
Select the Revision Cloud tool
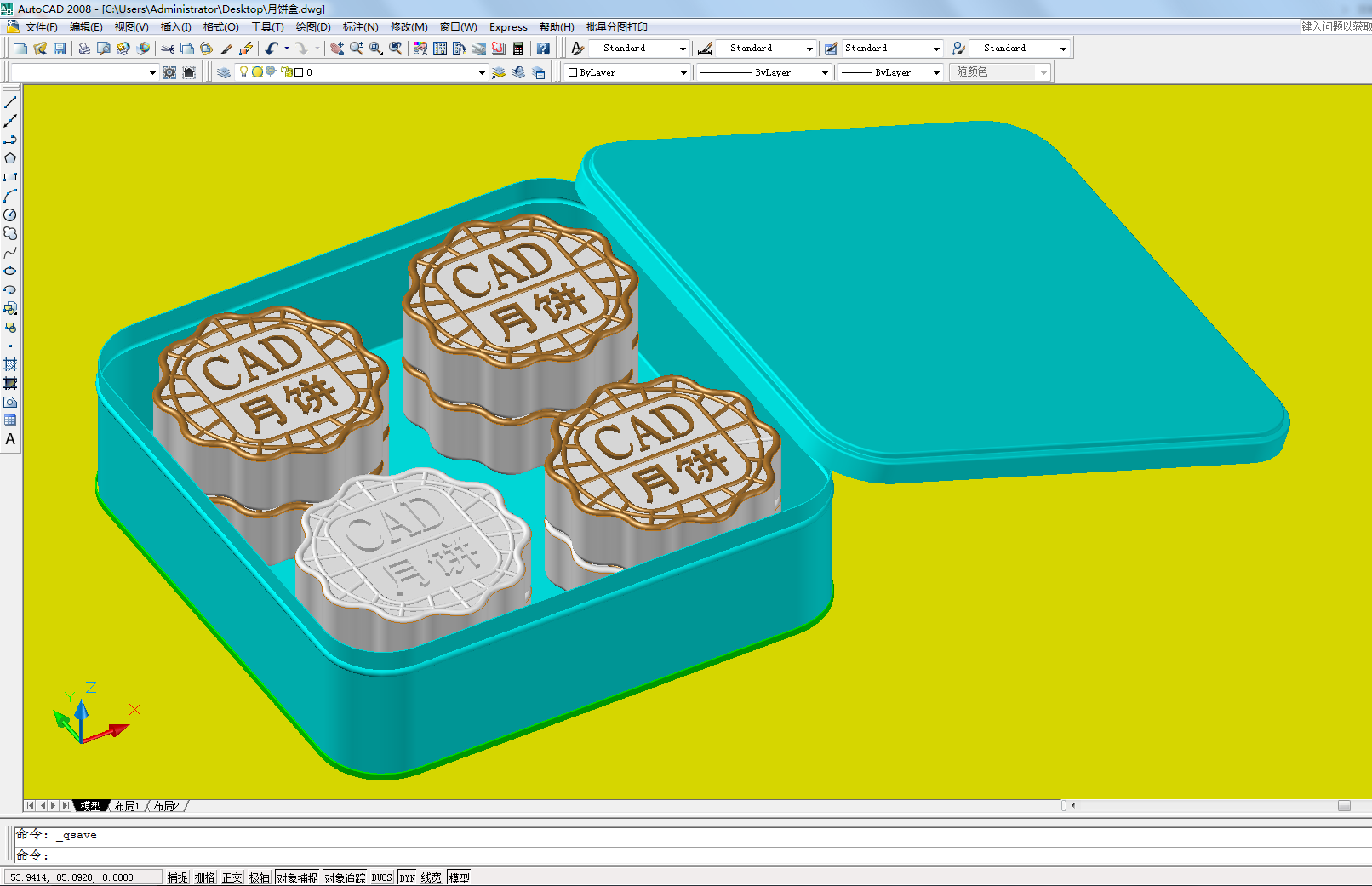10,233
